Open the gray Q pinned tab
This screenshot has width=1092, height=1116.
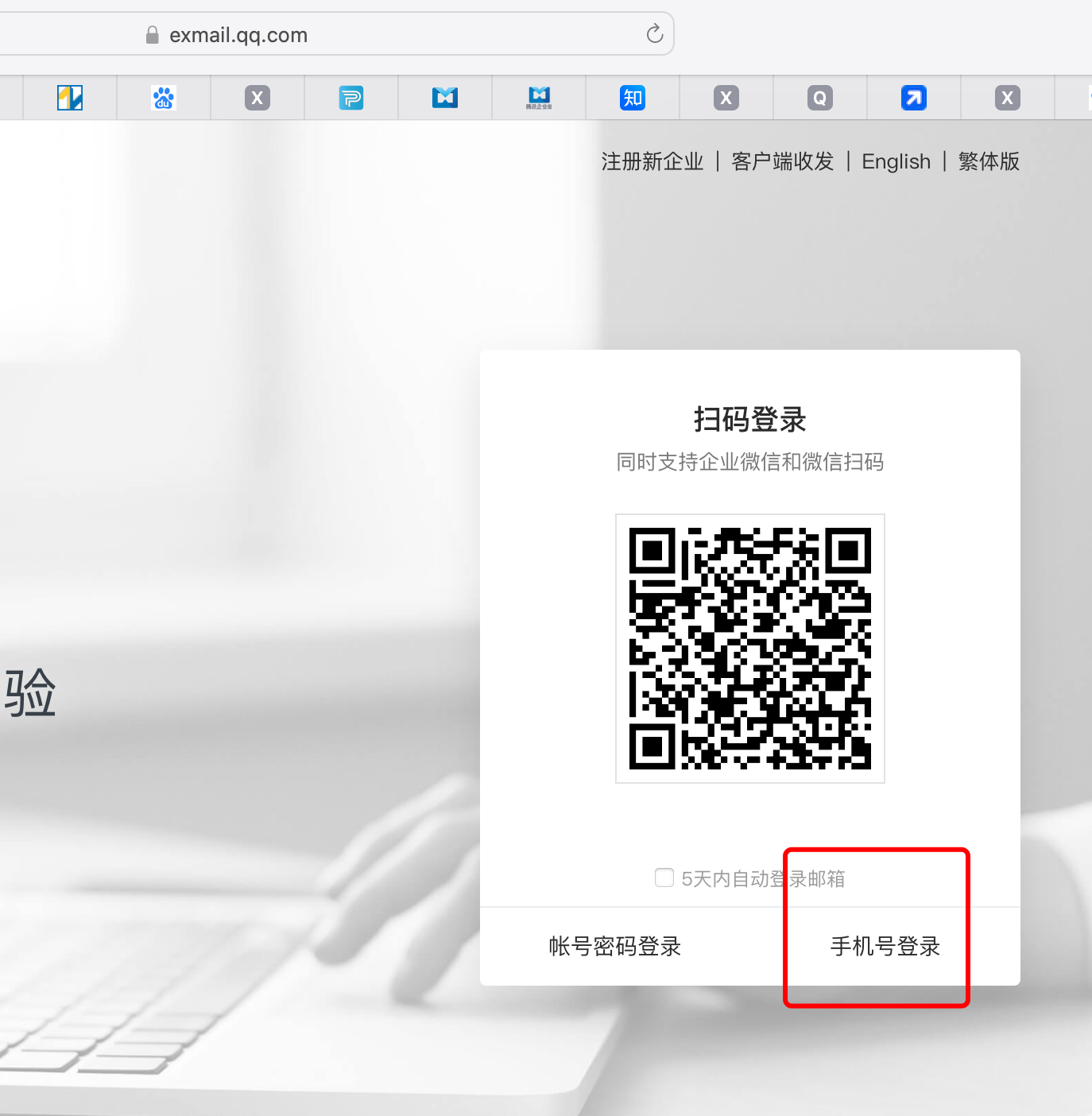(x=820, y=98)
